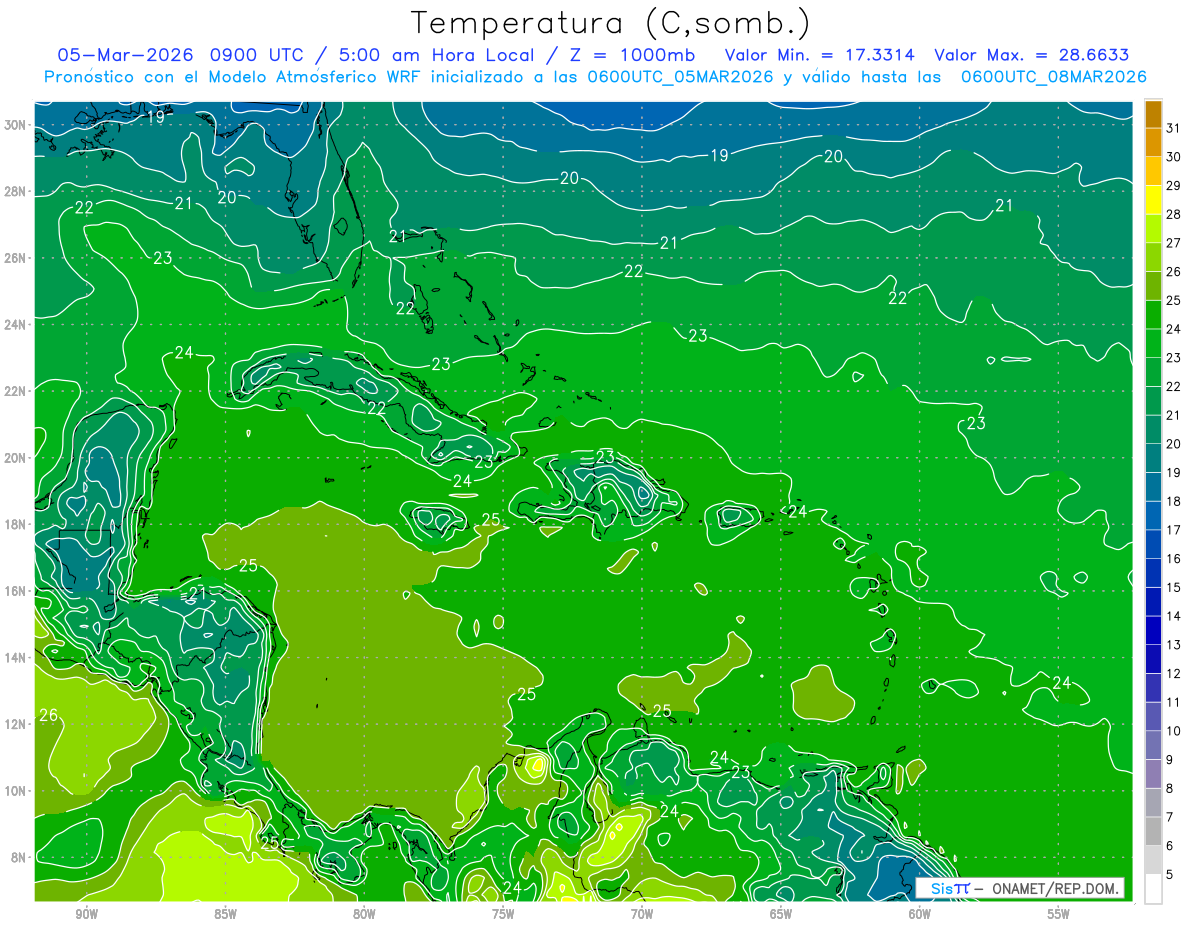Click the latitude label 26N
This screenshot has width=1200, height=927.
(x=16, y=258)
